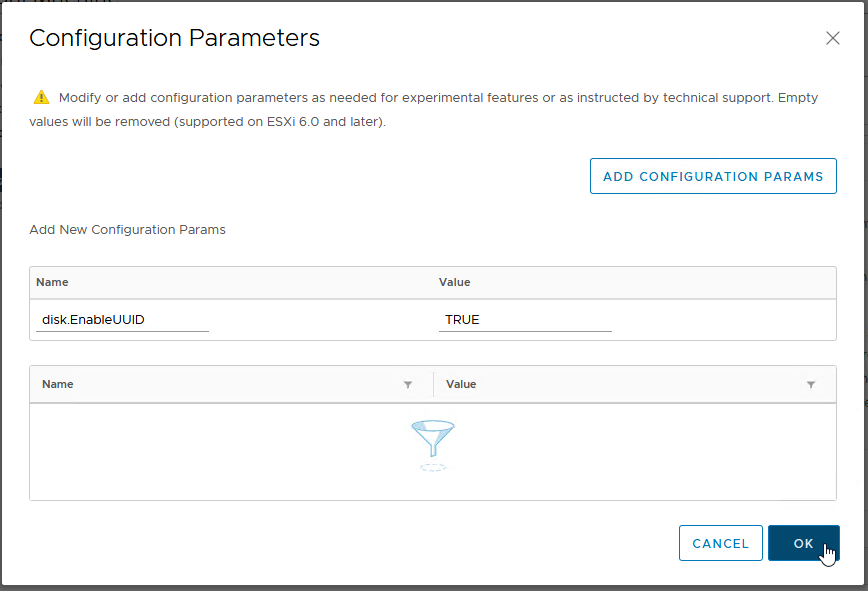This screenshot has height=591, width=868.
Task: Click the Name label above disk.EnableUUID
Action: pyautogui.click(x=52, y=282)
